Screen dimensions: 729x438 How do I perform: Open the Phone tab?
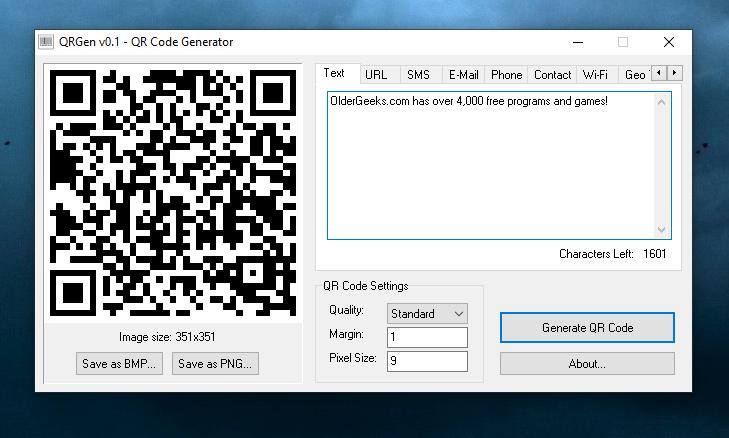click(506, 74)
